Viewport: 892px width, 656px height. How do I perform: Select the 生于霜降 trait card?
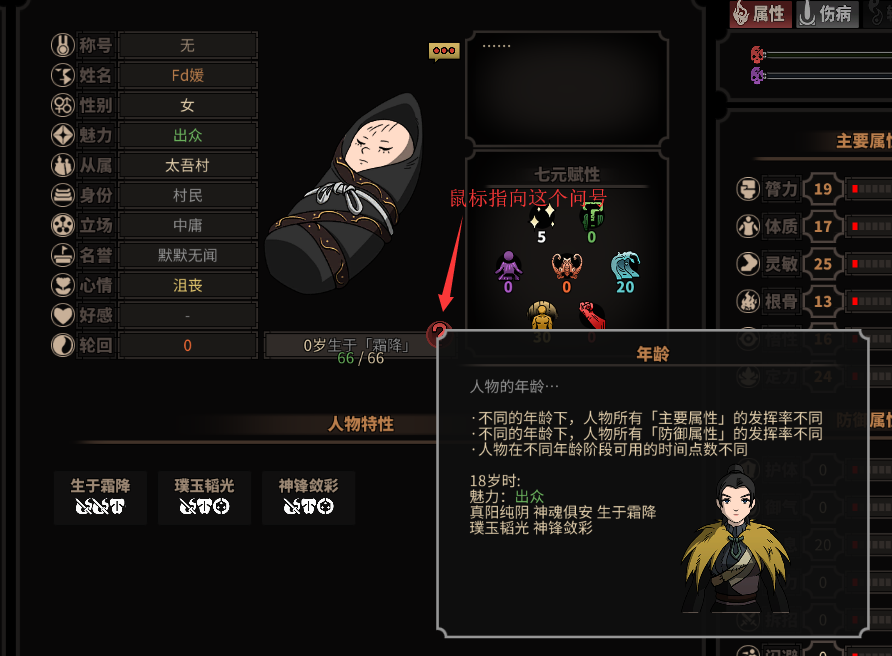point(100,497)
